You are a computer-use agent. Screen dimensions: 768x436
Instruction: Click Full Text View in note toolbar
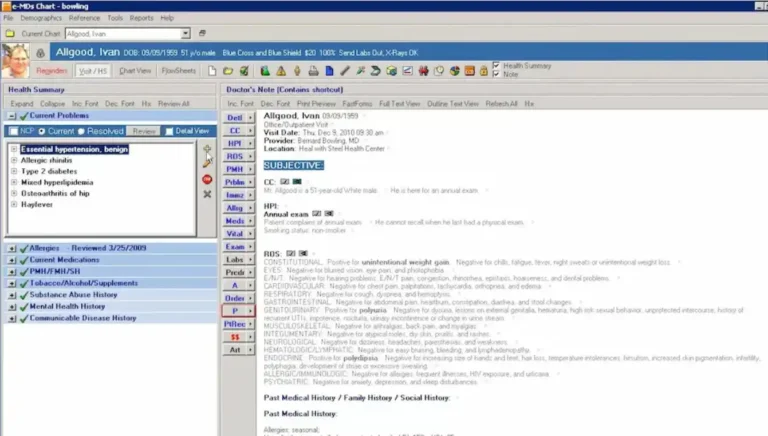coord(399,104)
